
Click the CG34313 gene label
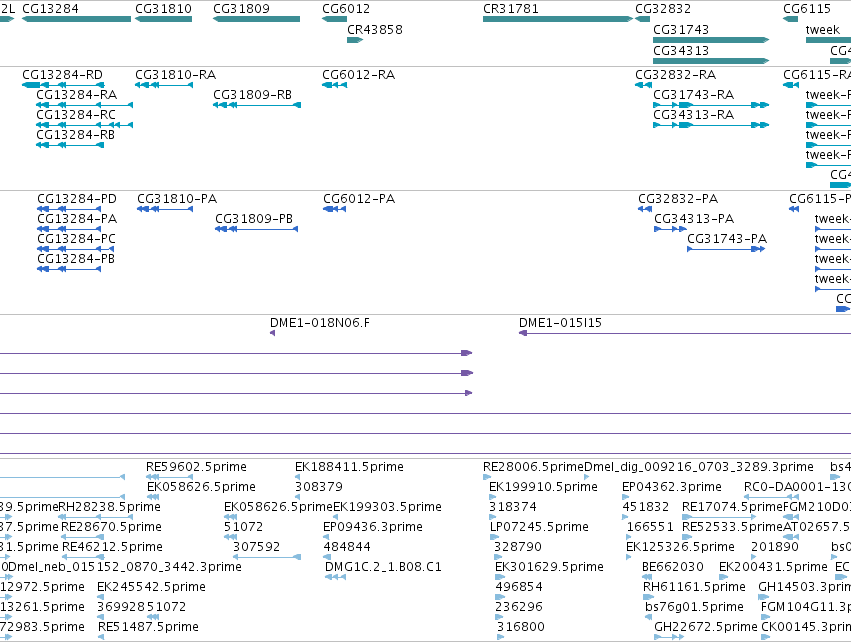(681, 50)
